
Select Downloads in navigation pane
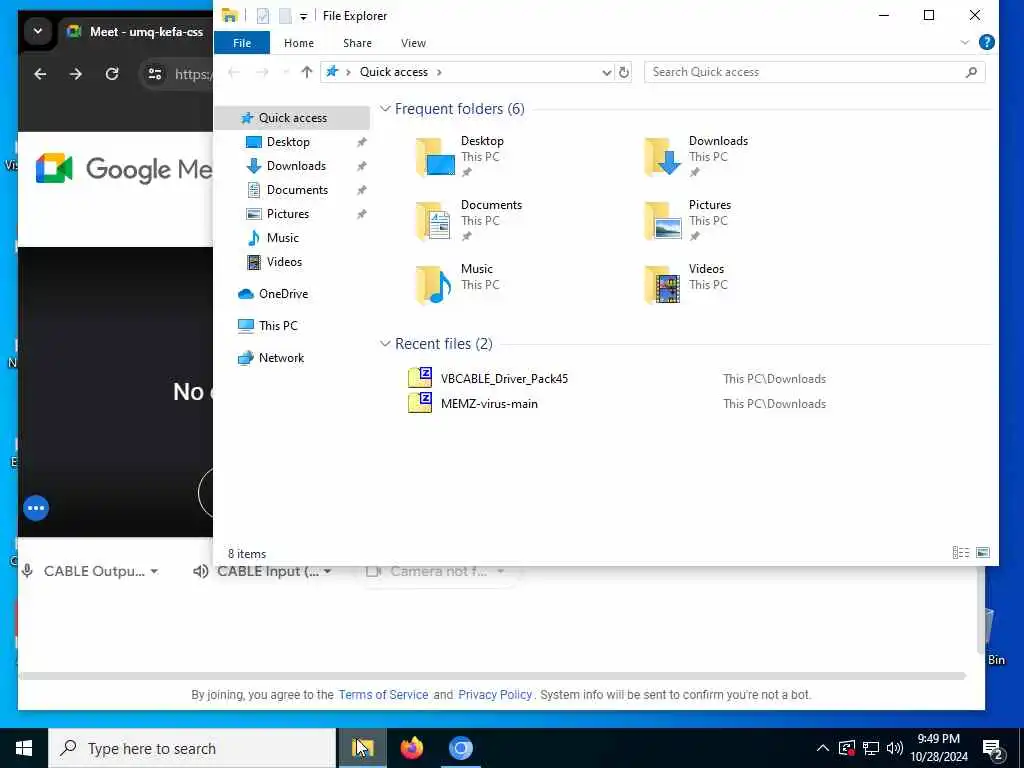[296, 166]
